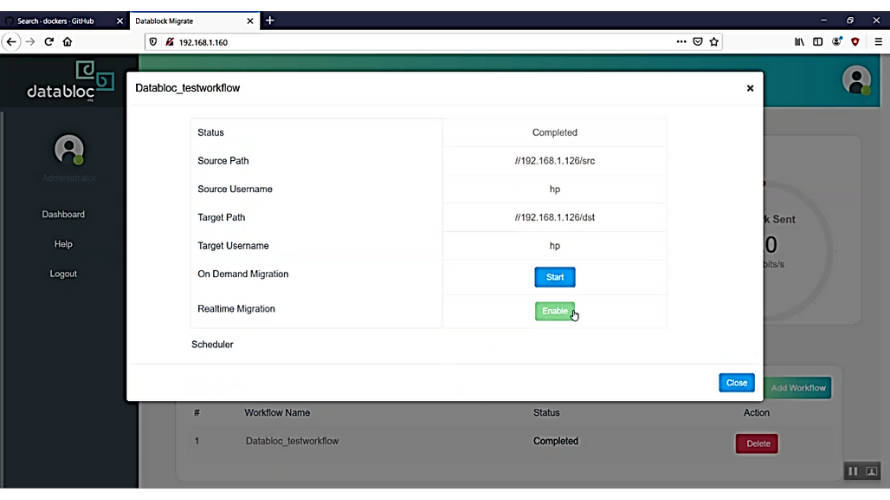Image resolution: width=890 pixels, height=500 pixels.
Task: Bookmark this page with star icon
Action: pyautogui.click(x=714, y=41)
